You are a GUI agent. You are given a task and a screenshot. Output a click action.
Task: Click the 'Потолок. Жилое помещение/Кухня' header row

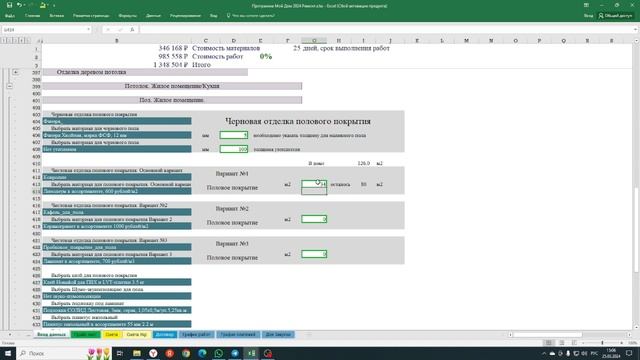click(172, 86)
